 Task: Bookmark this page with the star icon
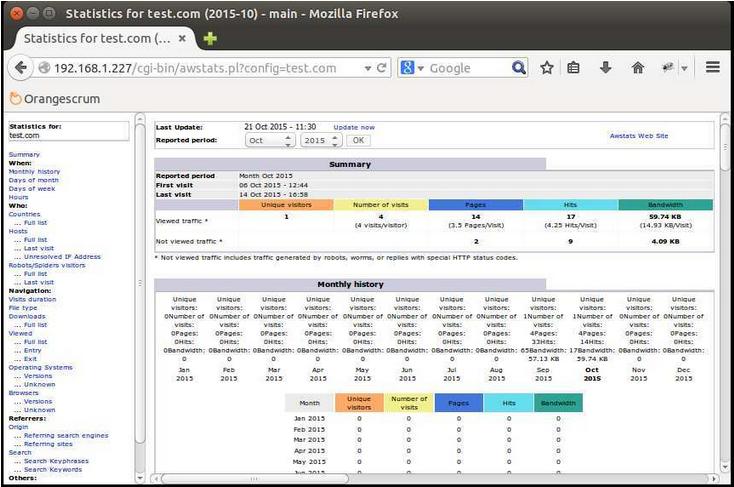point(546,68)
